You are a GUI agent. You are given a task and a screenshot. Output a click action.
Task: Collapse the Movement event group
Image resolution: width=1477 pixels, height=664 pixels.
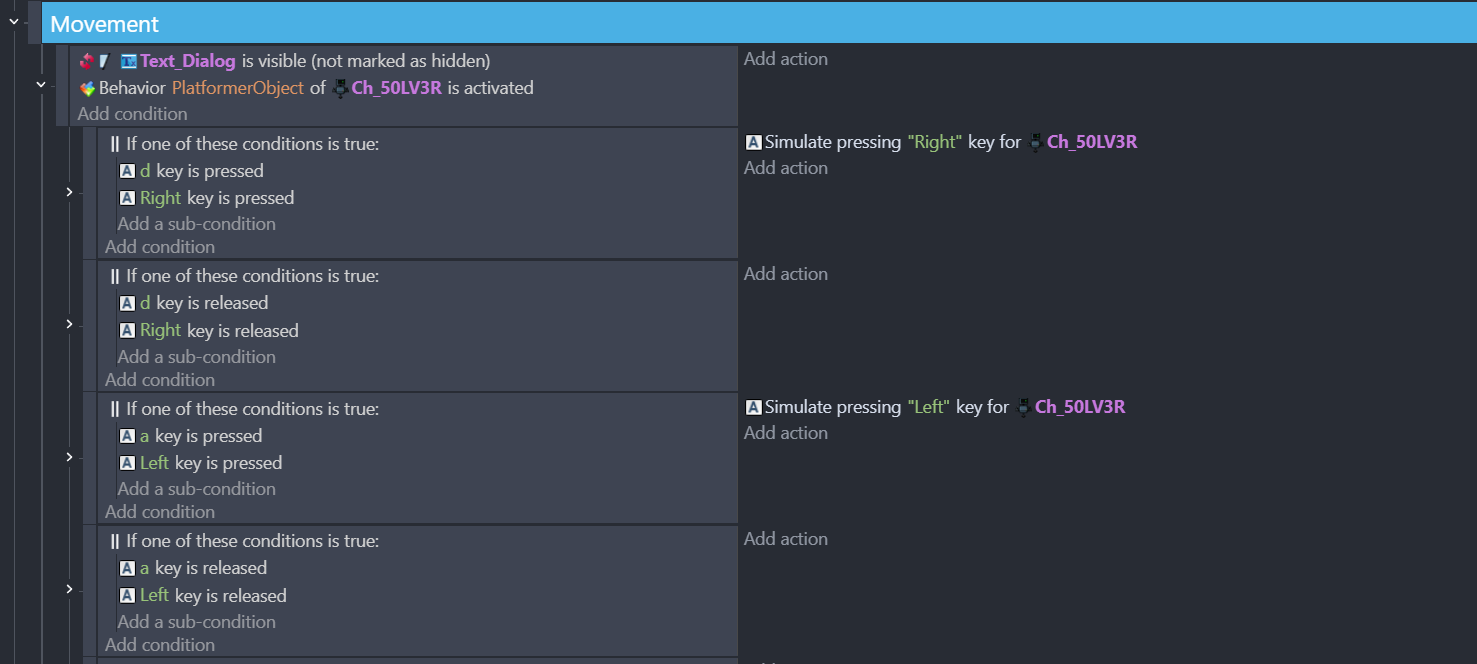pos(13,22)
